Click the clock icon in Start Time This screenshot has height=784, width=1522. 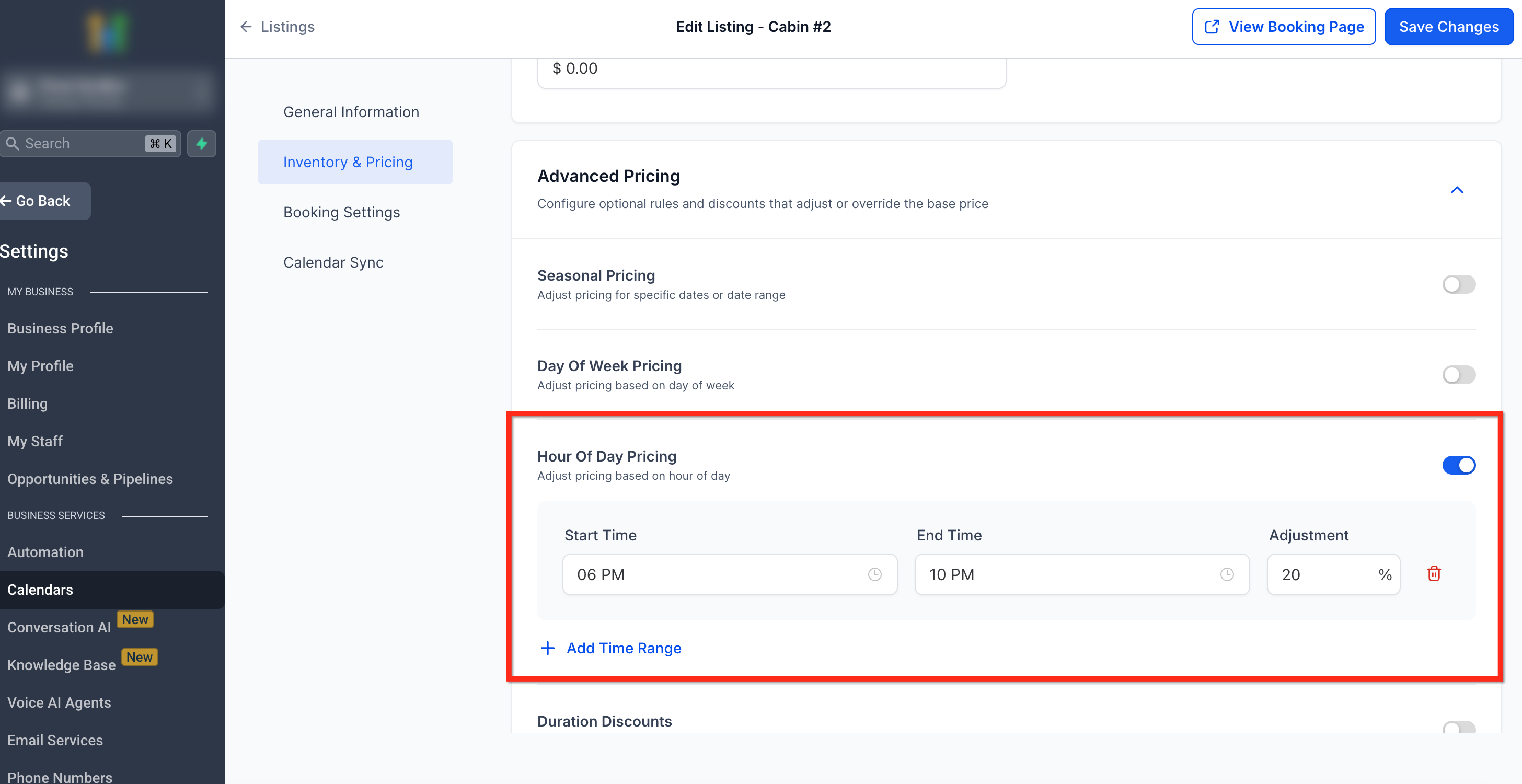[x=874, y=574]
